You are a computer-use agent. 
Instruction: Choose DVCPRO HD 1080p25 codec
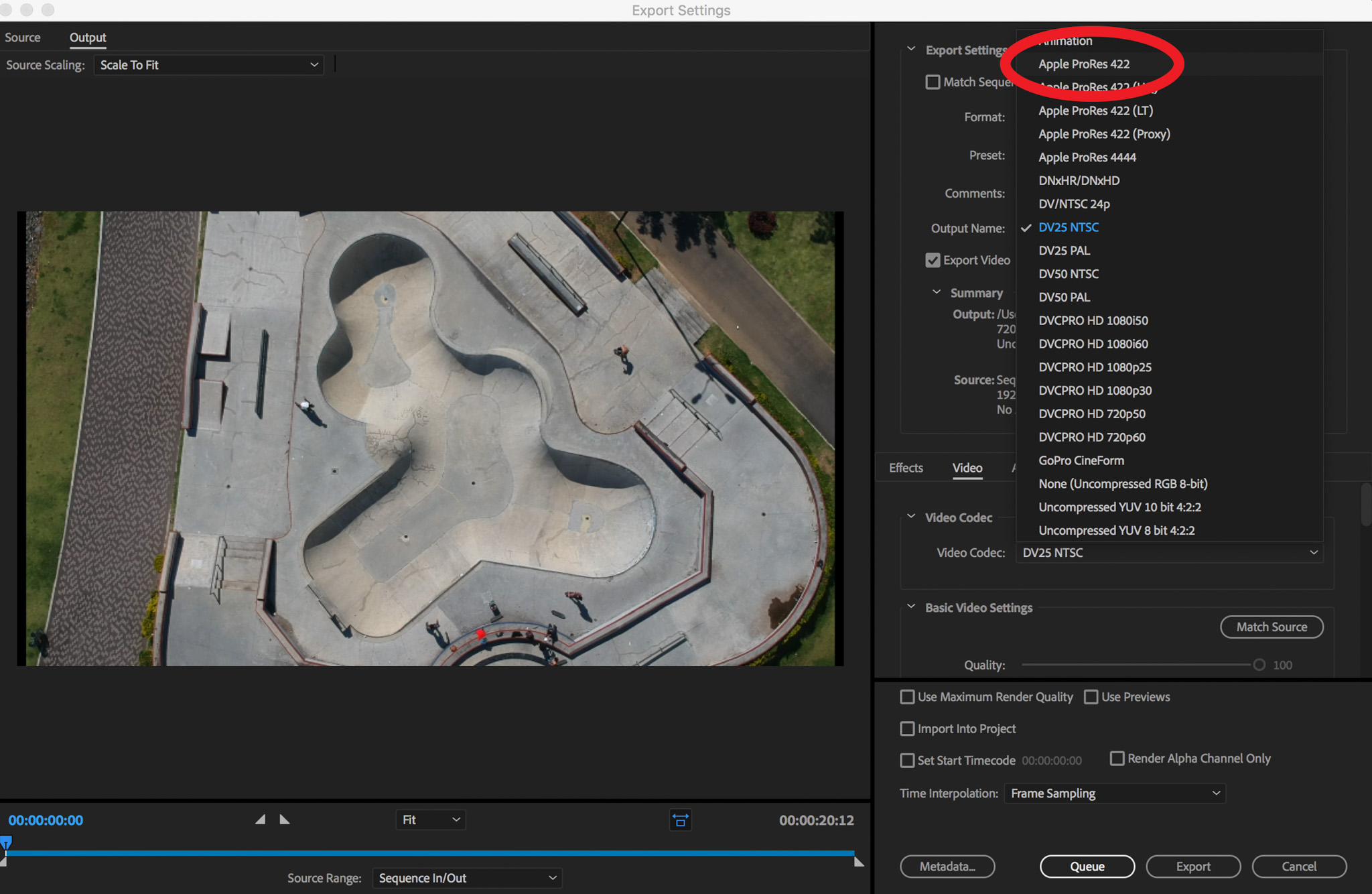click(1169, 367)
